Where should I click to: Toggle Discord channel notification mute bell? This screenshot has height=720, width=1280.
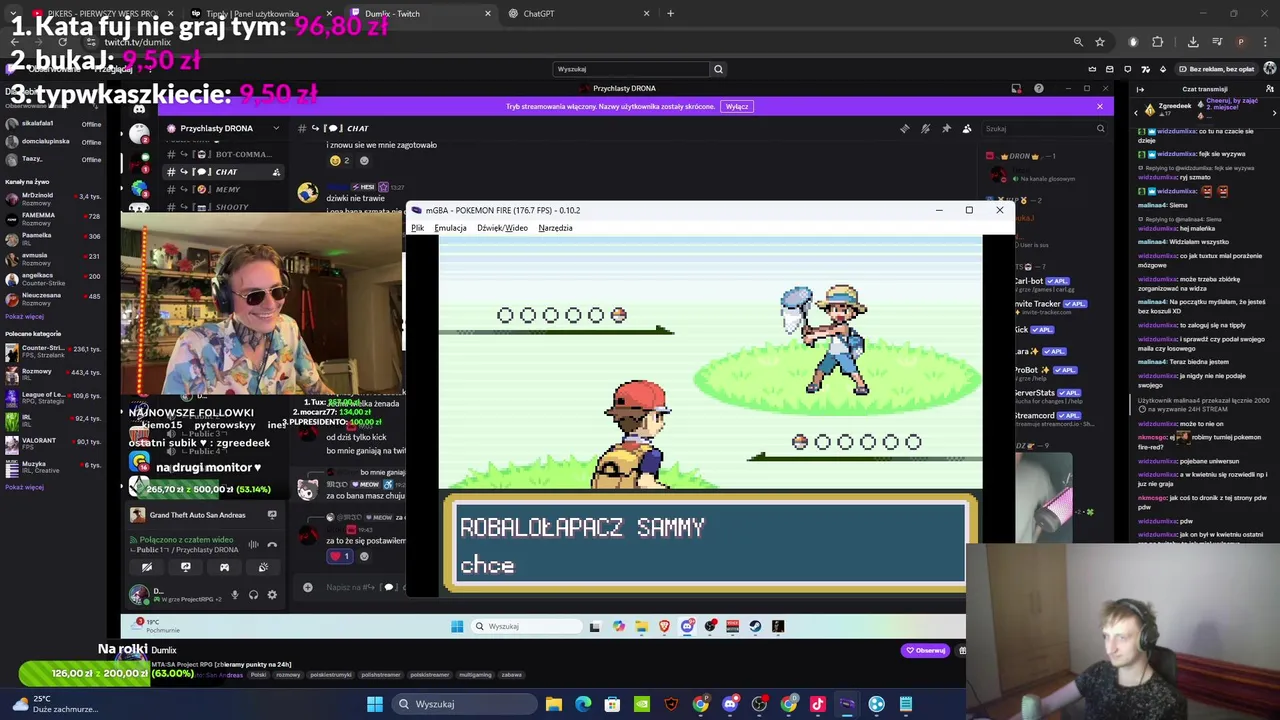[x=925, y=128]
